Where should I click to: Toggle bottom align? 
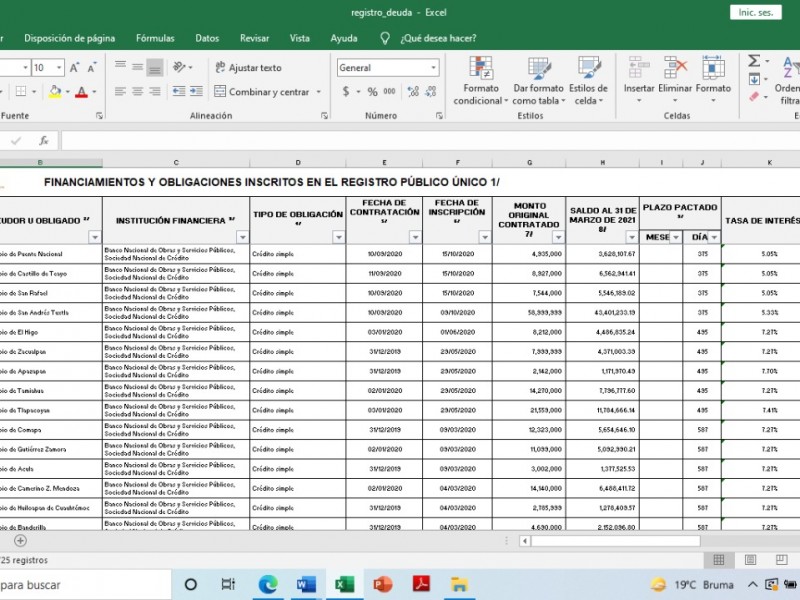pyautogui.click(x=155, y=67)
